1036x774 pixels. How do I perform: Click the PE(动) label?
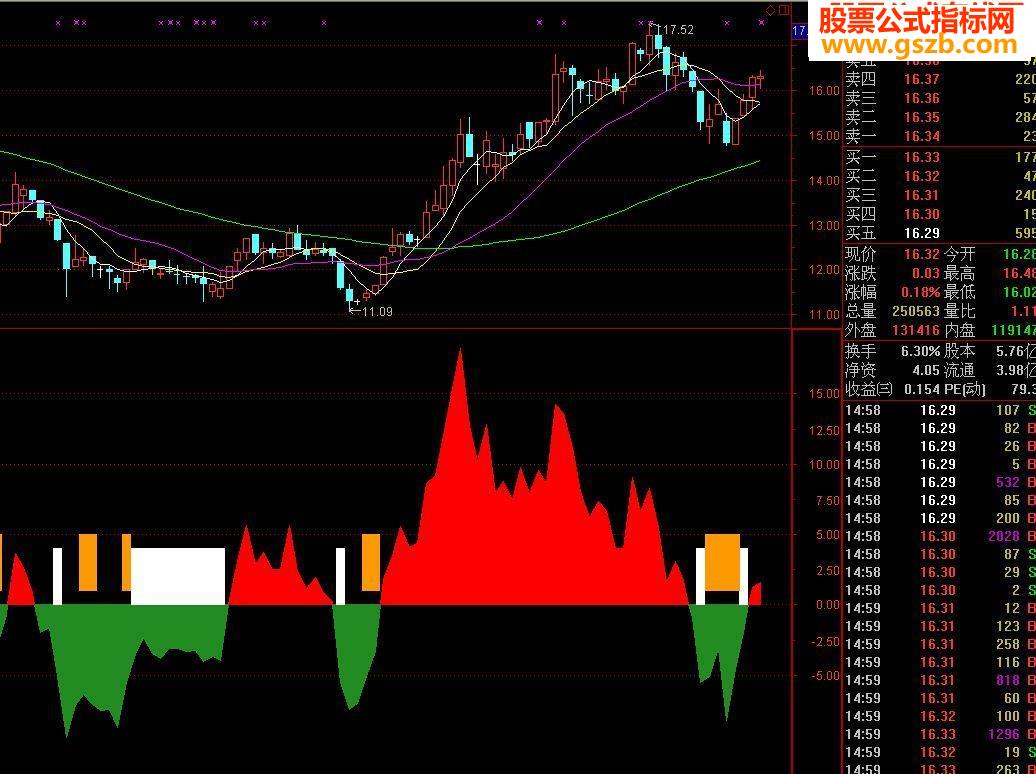point(965,390)
